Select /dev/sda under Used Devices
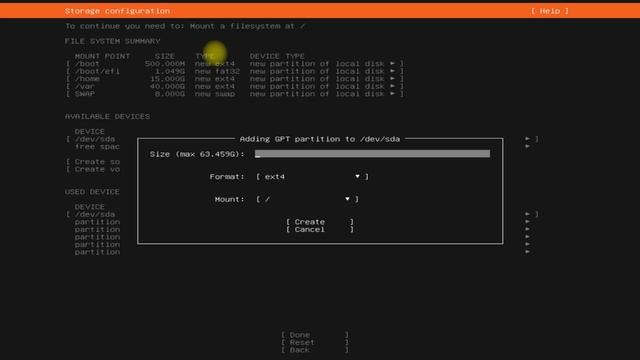This screenshot has width=640, height=360. coord(95,214)
